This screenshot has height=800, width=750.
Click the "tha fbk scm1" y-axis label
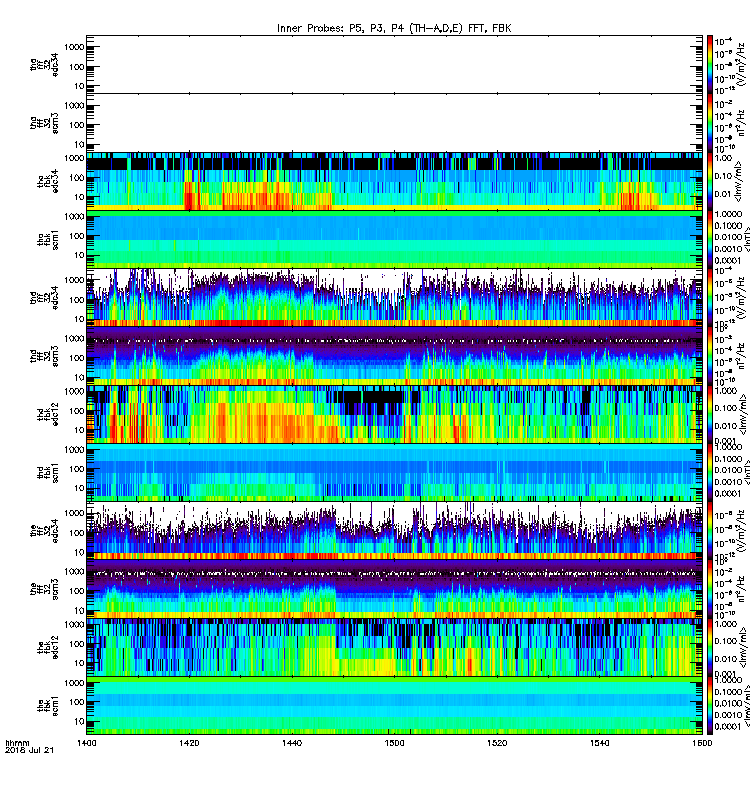[x=48, y=239]
